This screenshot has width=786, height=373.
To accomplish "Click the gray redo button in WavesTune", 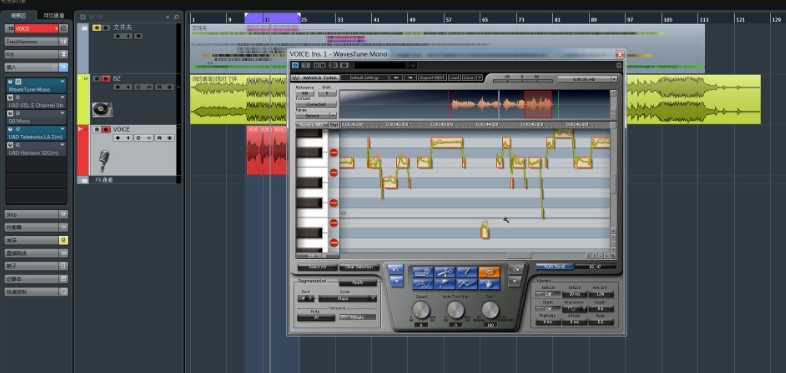I will pos(516,269).
